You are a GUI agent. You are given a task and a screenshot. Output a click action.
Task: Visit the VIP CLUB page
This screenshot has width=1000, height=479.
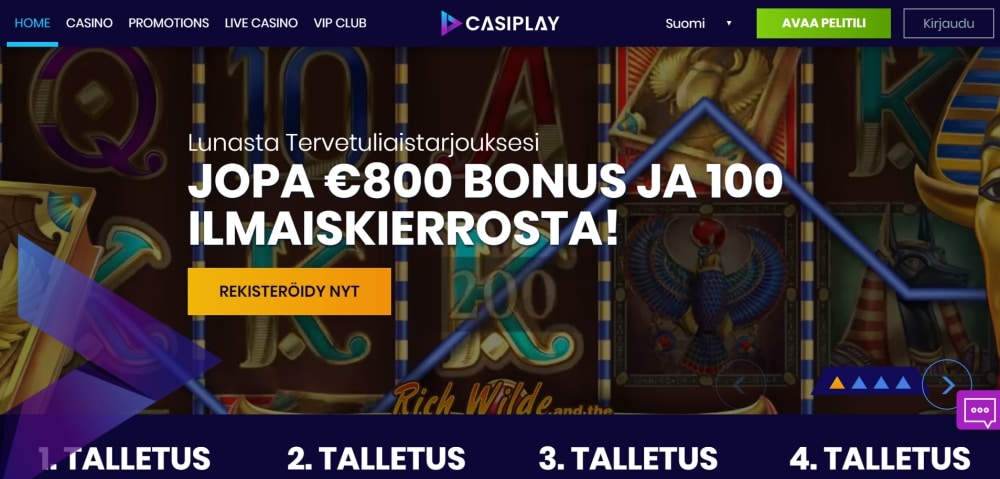(x=340, y=23)
